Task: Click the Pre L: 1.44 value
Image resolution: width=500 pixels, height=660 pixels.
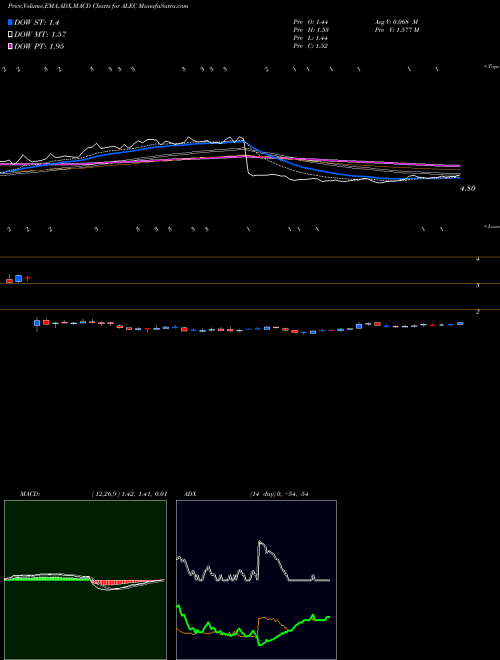Action: point(311,38)
